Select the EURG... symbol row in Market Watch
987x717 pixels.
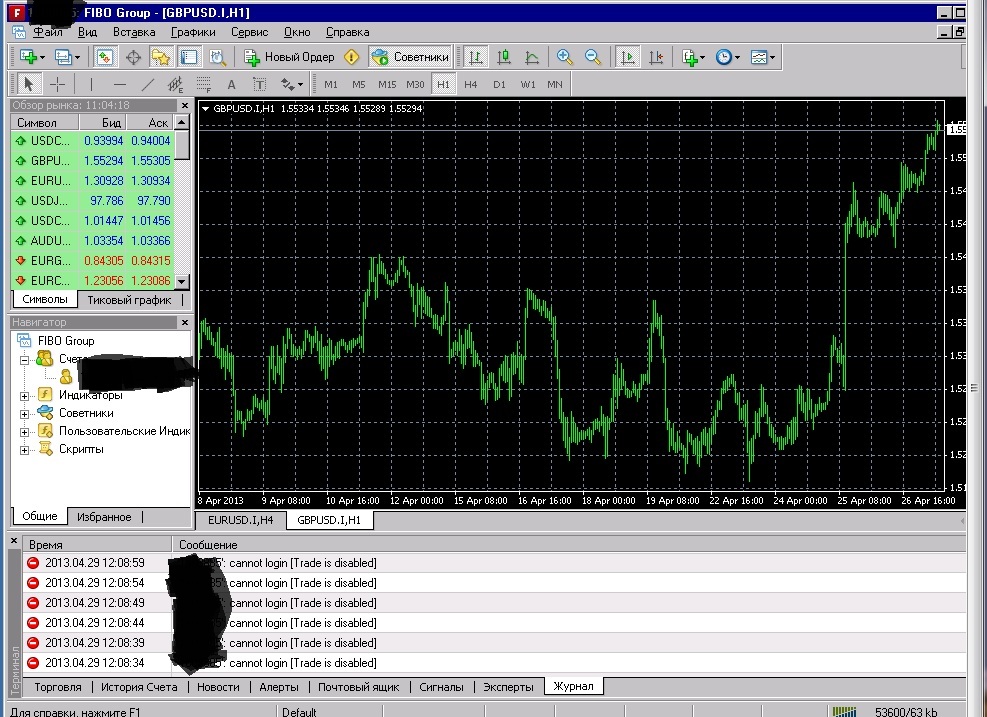point(93,261)
